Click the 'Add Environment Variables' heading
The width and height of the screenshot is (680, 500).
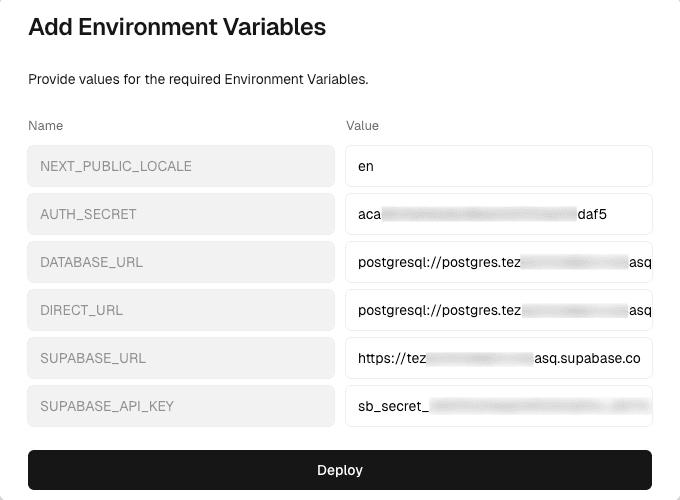tap(177, 27)
